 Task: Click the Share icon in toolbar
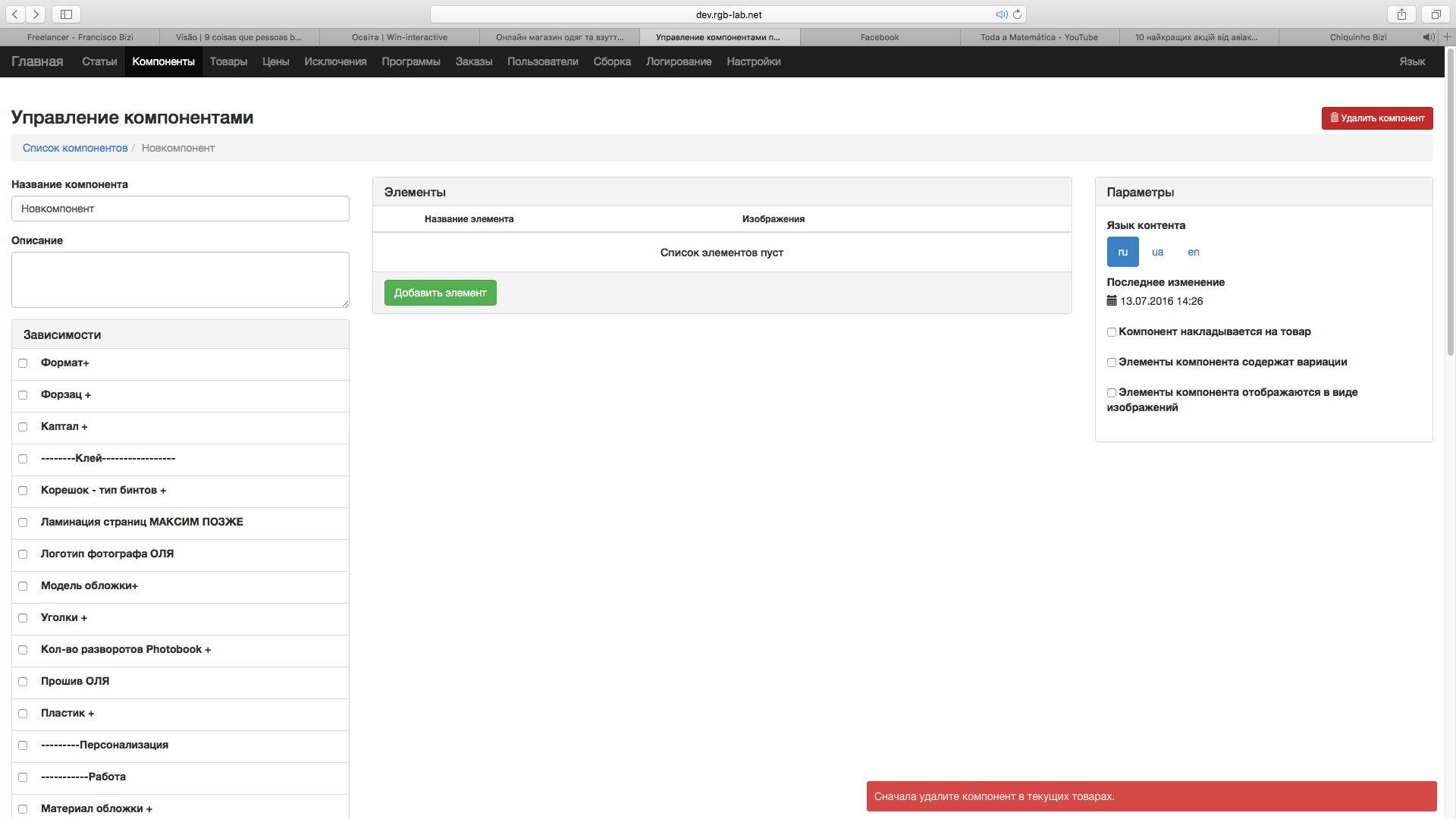click(x=1401, y=14)
